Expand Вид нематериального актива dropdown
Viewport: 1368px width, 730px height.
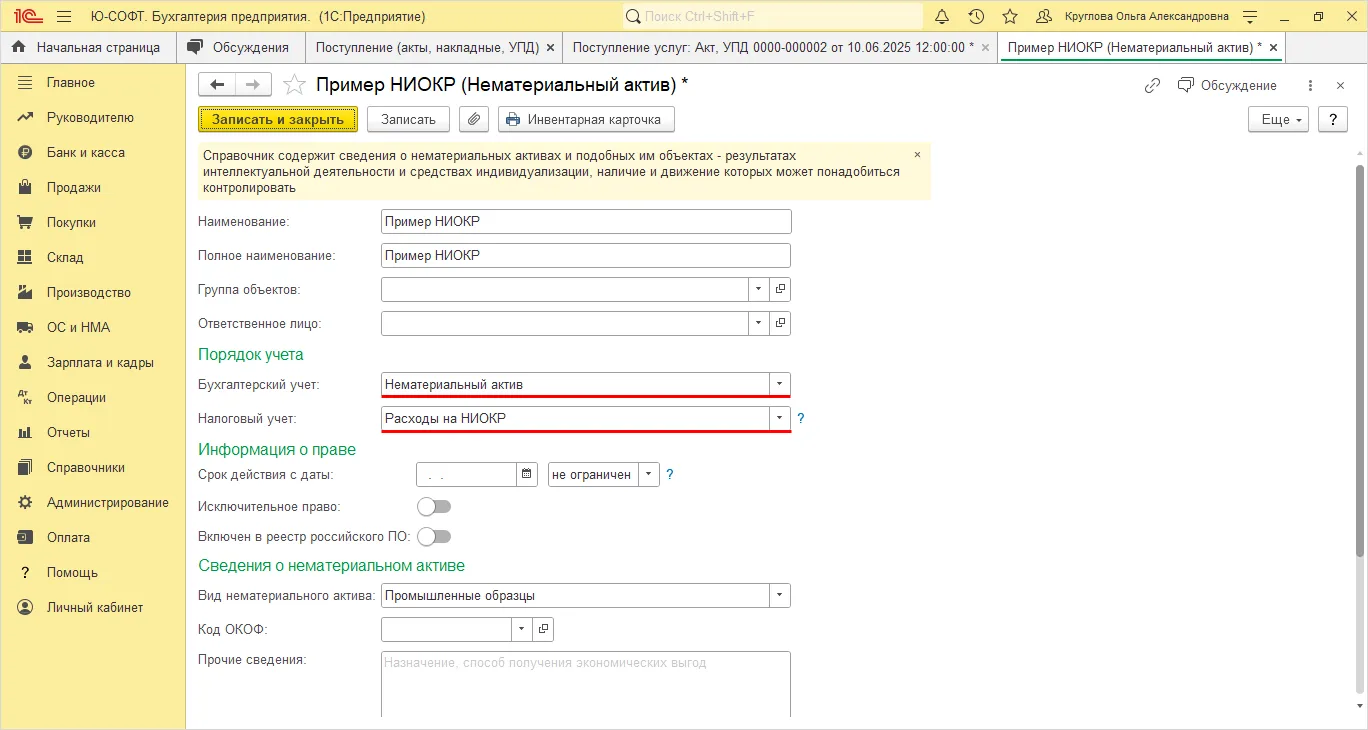tap(780, 595)
